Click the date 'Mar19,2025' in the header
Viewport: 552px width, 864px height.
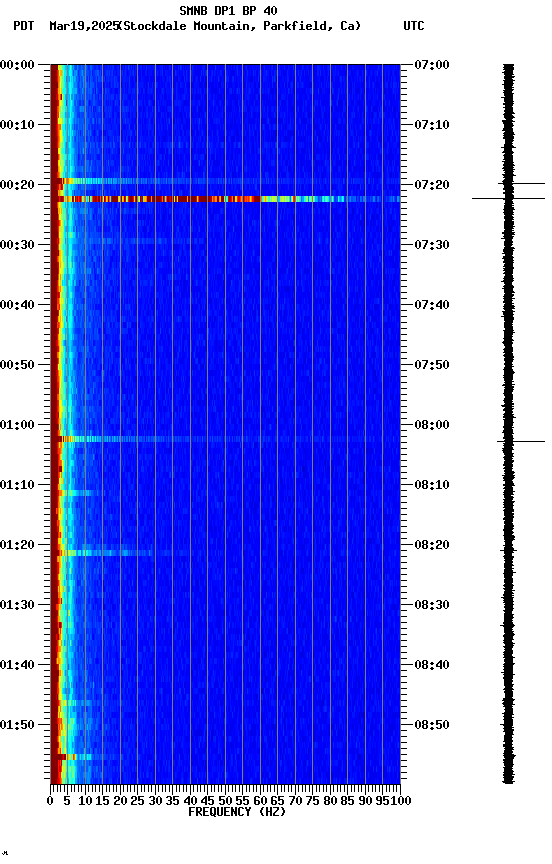pos(84,26)
